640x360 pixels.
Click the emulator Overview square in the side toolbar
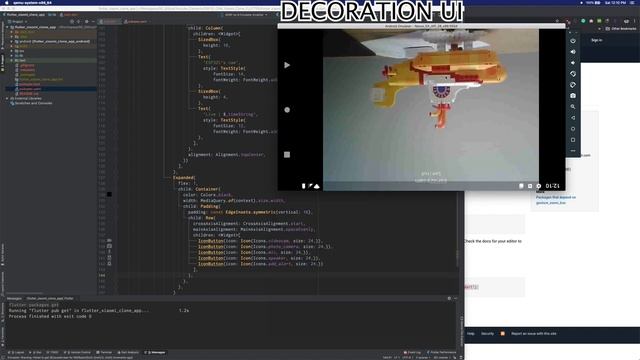pos(573,140)
